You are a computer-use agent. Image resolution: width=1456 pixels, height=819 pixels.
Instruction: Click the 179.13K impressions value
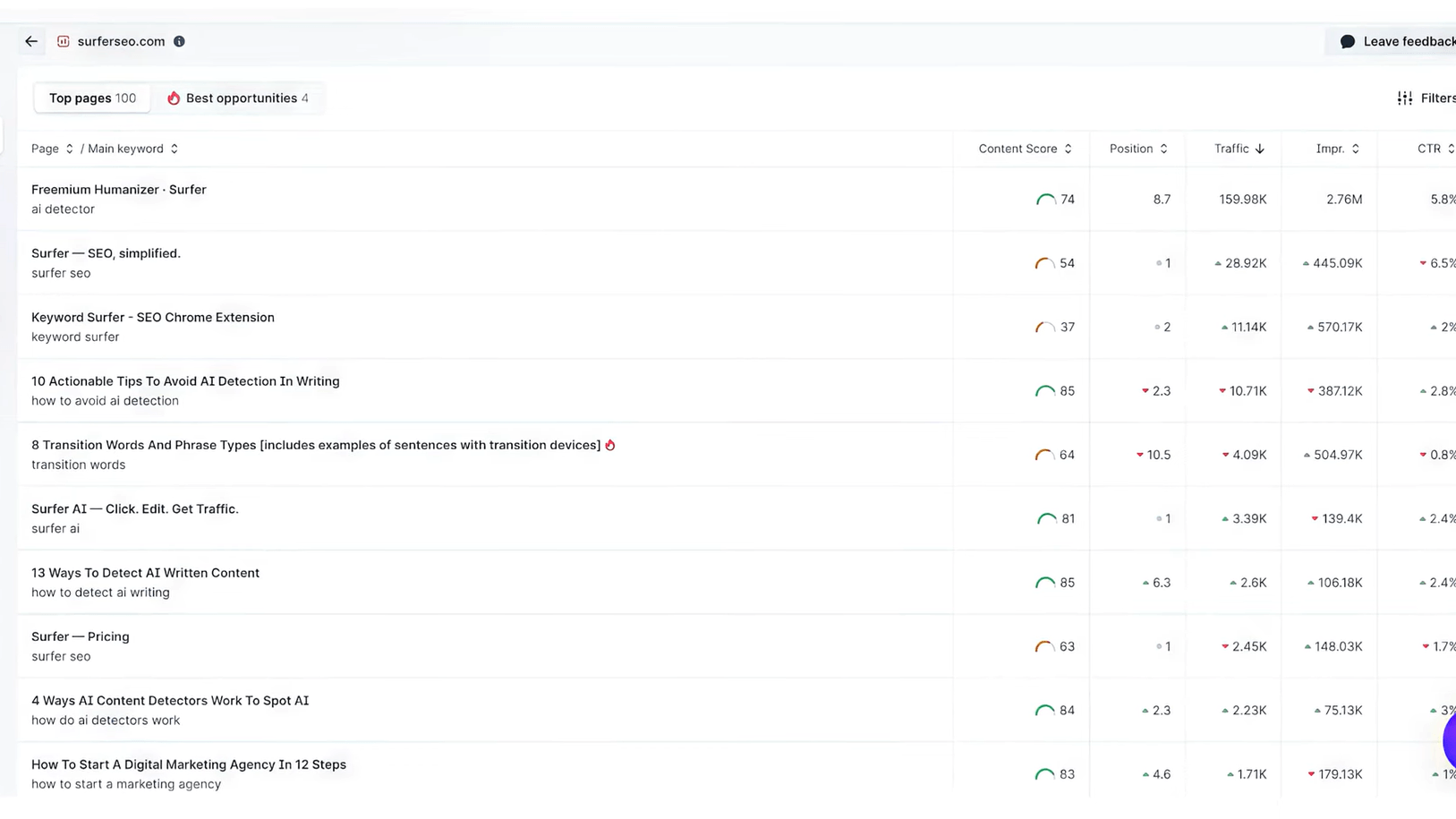click(x=1340, y=774)
